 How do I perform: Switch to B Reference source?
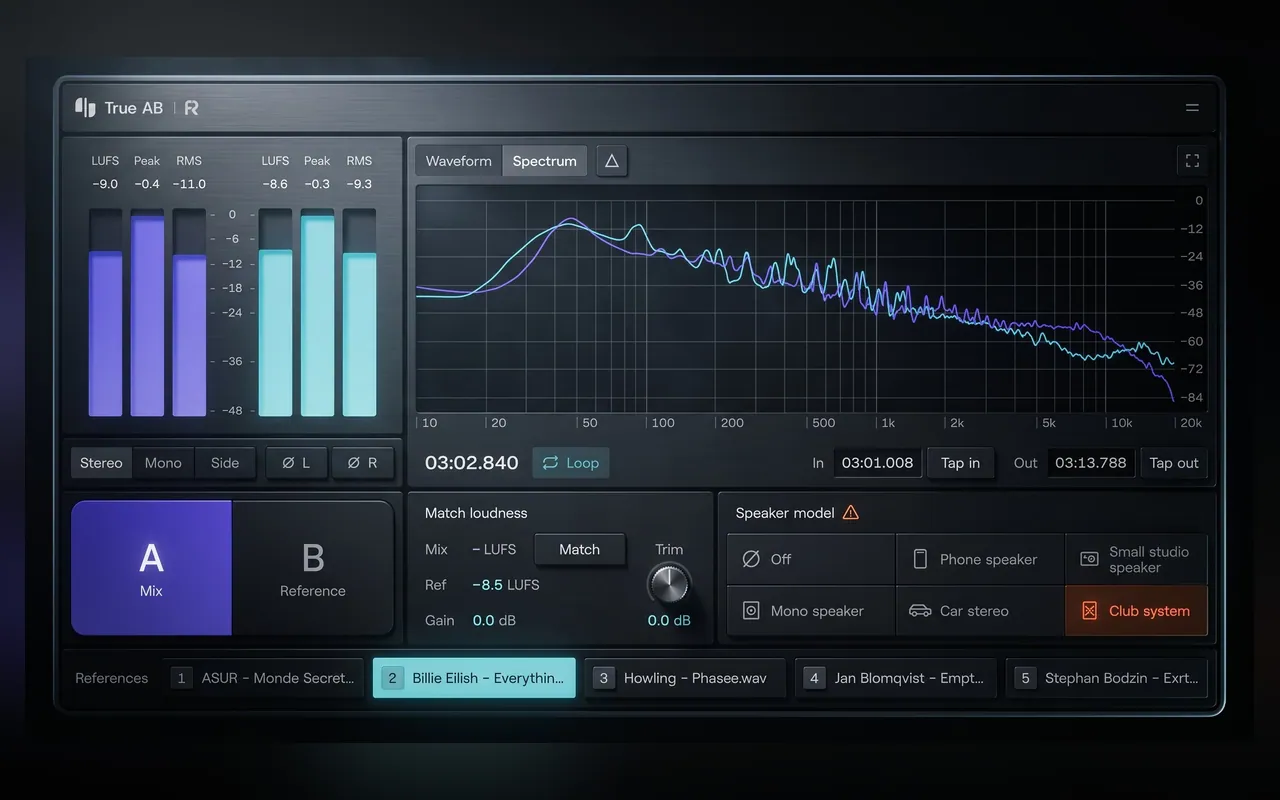click(x=312, y=568)
